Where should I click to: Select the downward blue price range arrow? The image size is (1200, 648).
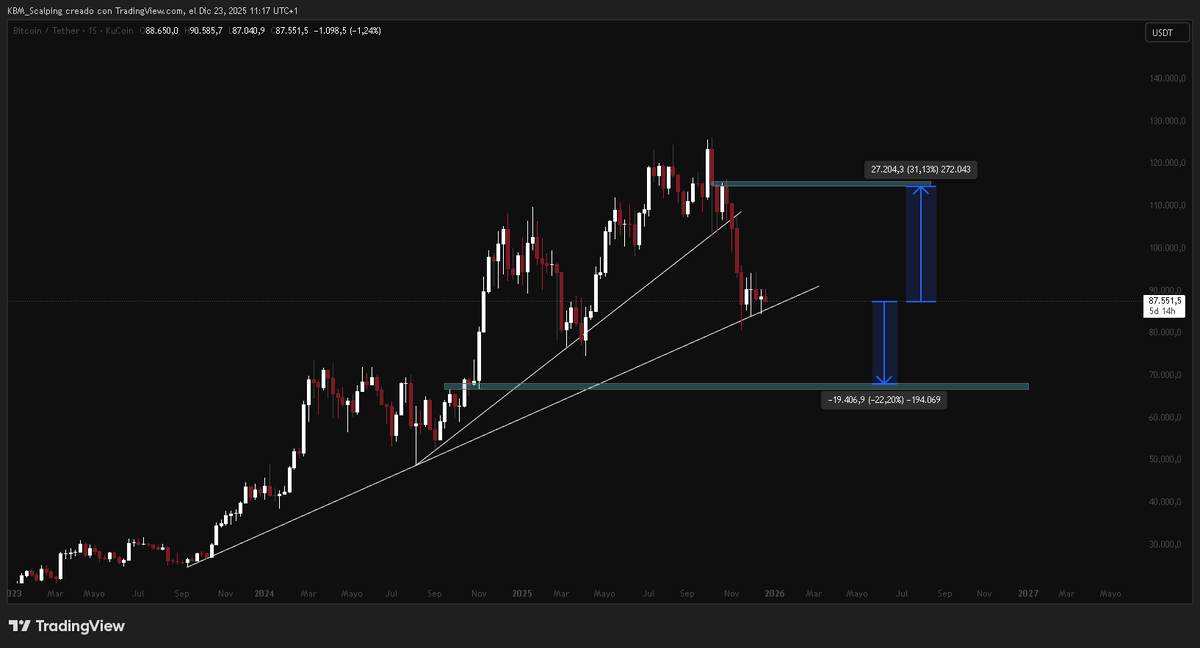coord(884,343)
